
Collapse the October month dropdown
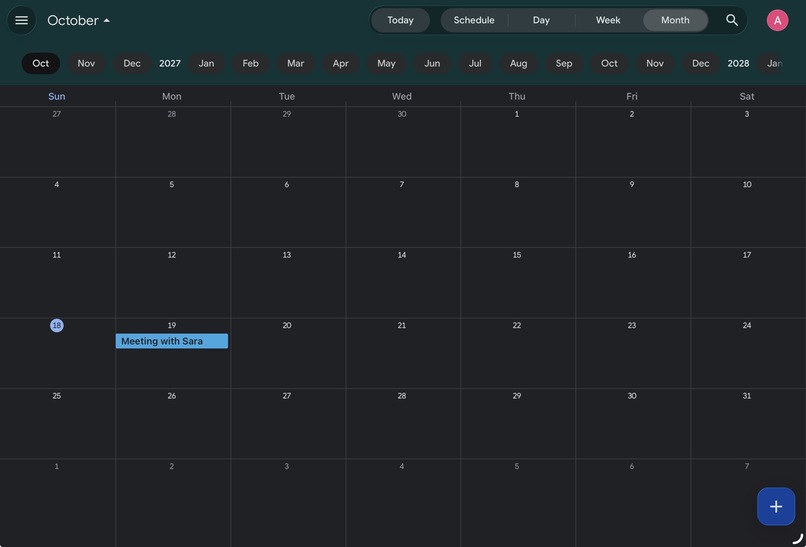(78, 21)
